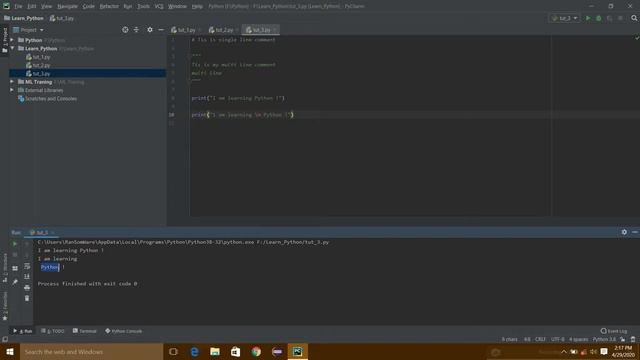Open the Tools menu
This screenshot has height=360, width=640.
143,6
